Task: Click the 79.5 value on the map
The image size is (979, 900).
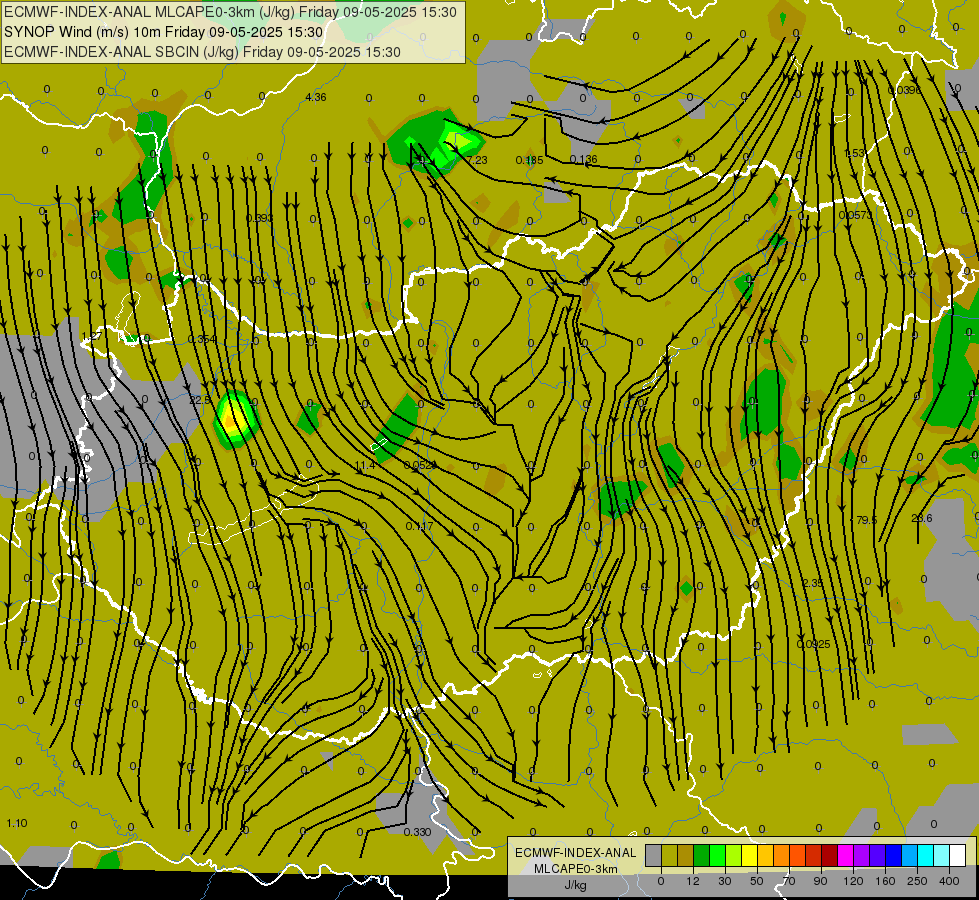Action: [867, 520]
